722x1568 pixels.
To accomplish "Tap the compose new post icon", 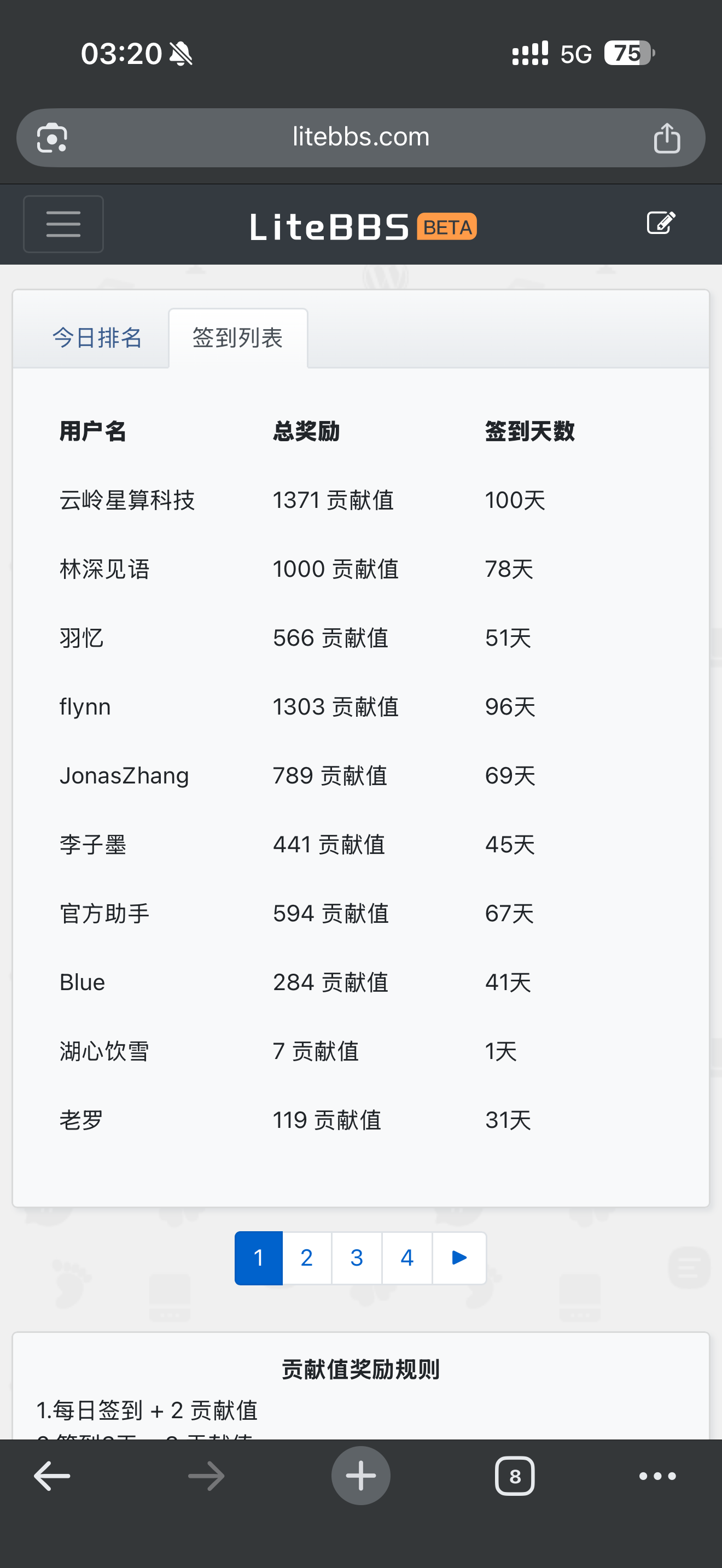I will [661, 223].
